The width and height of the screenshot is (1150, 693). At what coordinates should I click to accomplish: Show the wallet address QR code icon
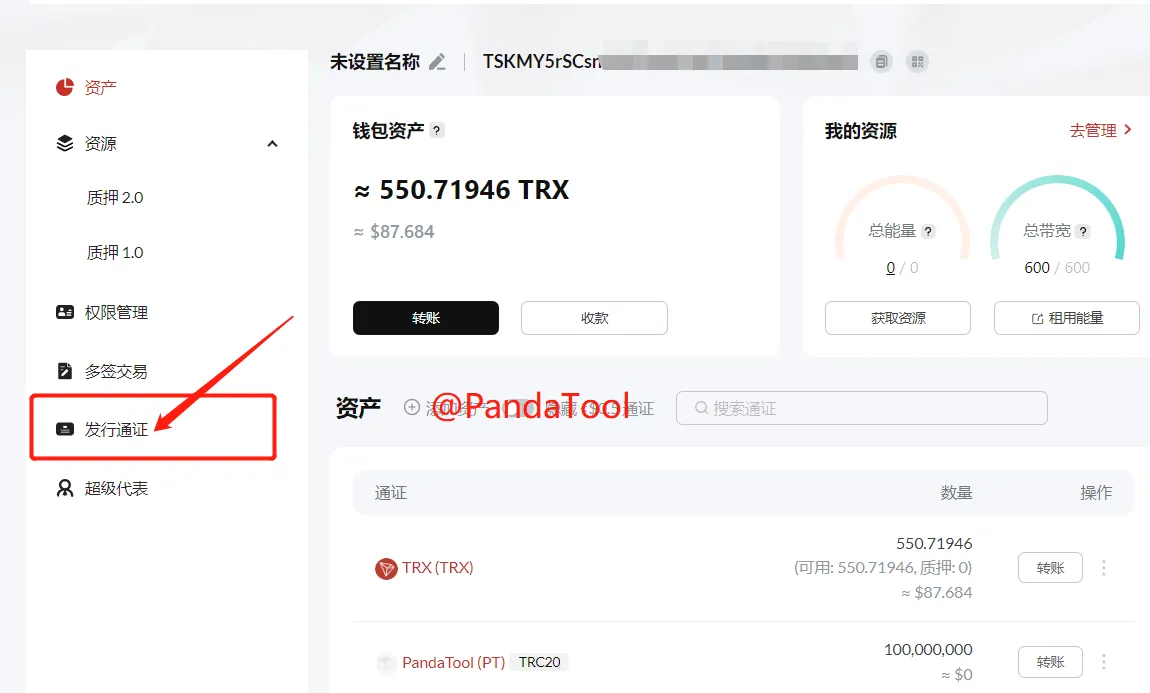click(918, 62)
